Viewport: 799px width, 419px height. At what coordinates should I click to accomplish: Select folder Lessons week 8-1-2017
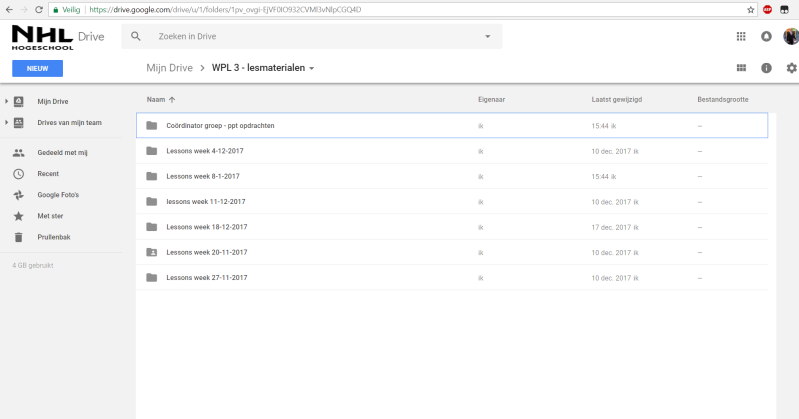pyautogui.click(x=452, y=176)
